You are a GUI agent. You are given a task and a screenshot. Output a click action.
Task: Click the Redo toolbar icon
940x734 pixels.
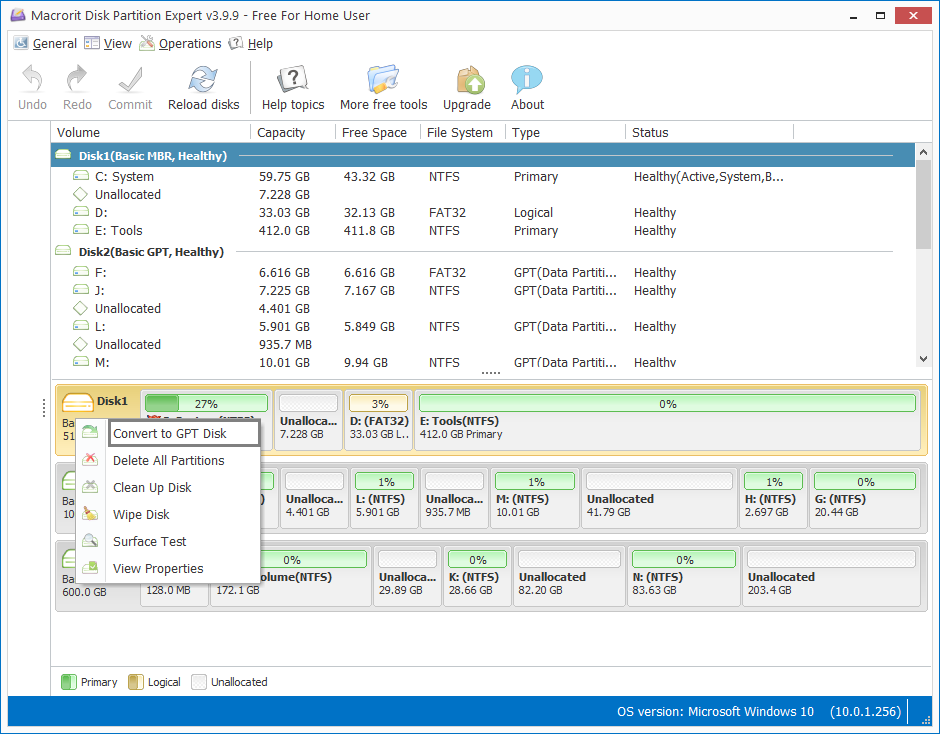pyautogui.click(x=77, y=79)
